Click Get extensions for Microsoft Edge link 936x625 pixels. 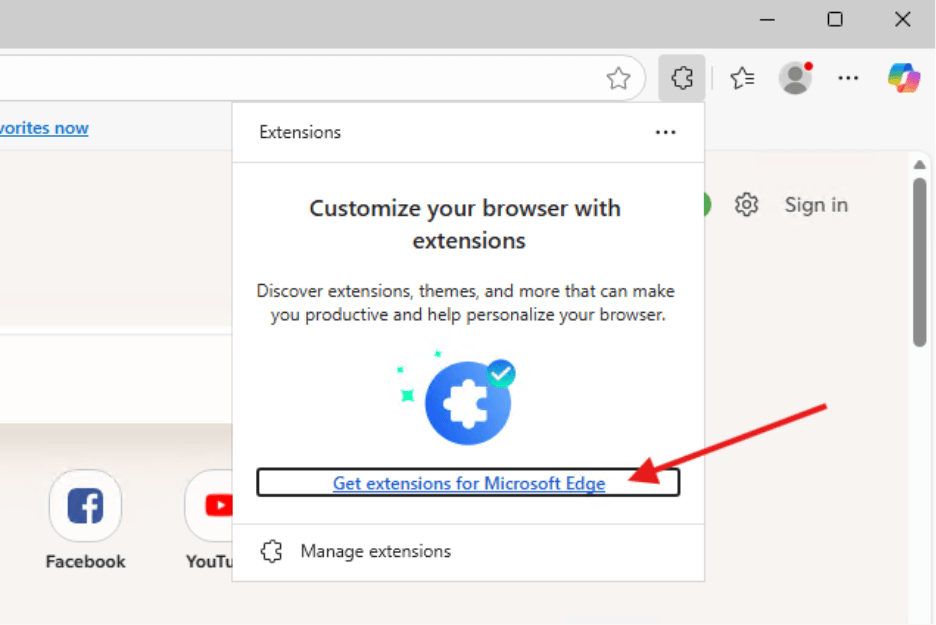pos(468,483)
